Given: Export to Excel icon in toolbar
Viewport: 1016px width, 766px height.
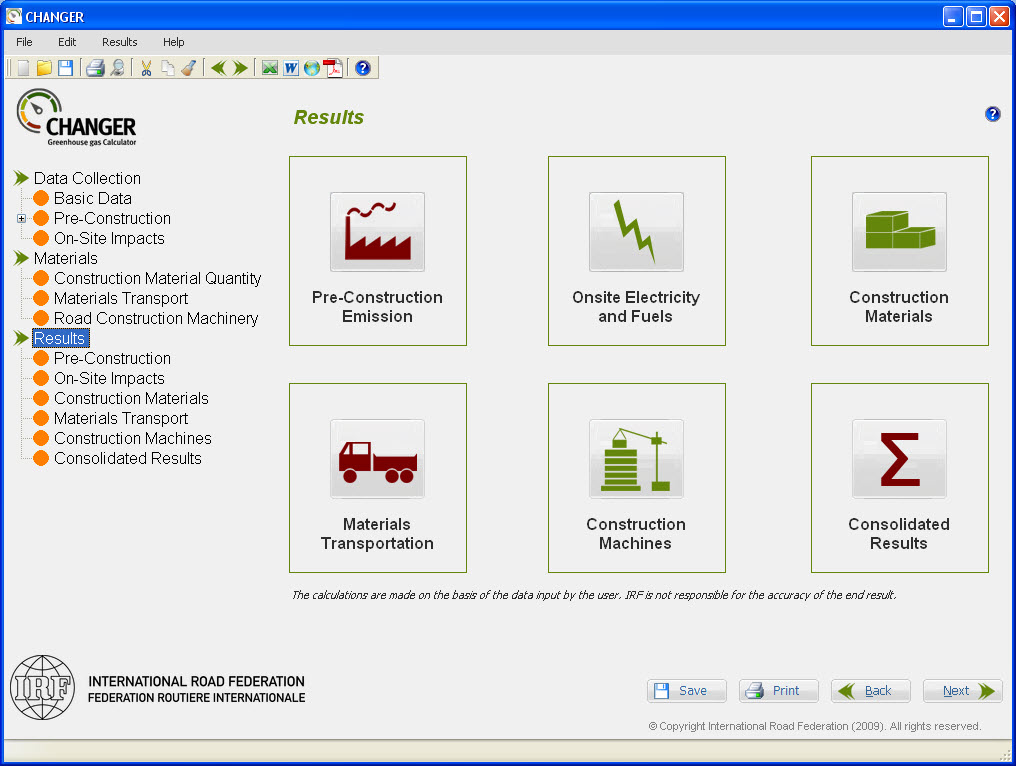Looking at the screenshot, I should pos(270,68).
